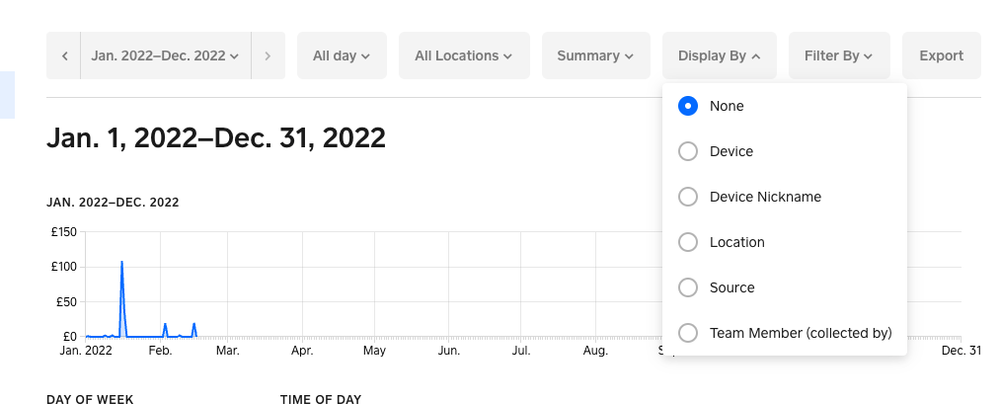This screenshot has width=999, height=416.
Task: Open the Filter By dropdown
Action: pyautogui.click(x=838, y=56)
